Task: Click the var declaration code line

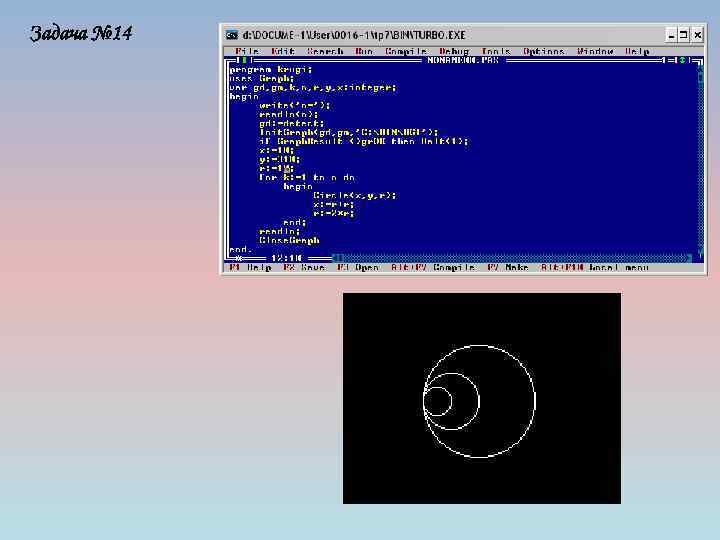Action: [313, 88]
